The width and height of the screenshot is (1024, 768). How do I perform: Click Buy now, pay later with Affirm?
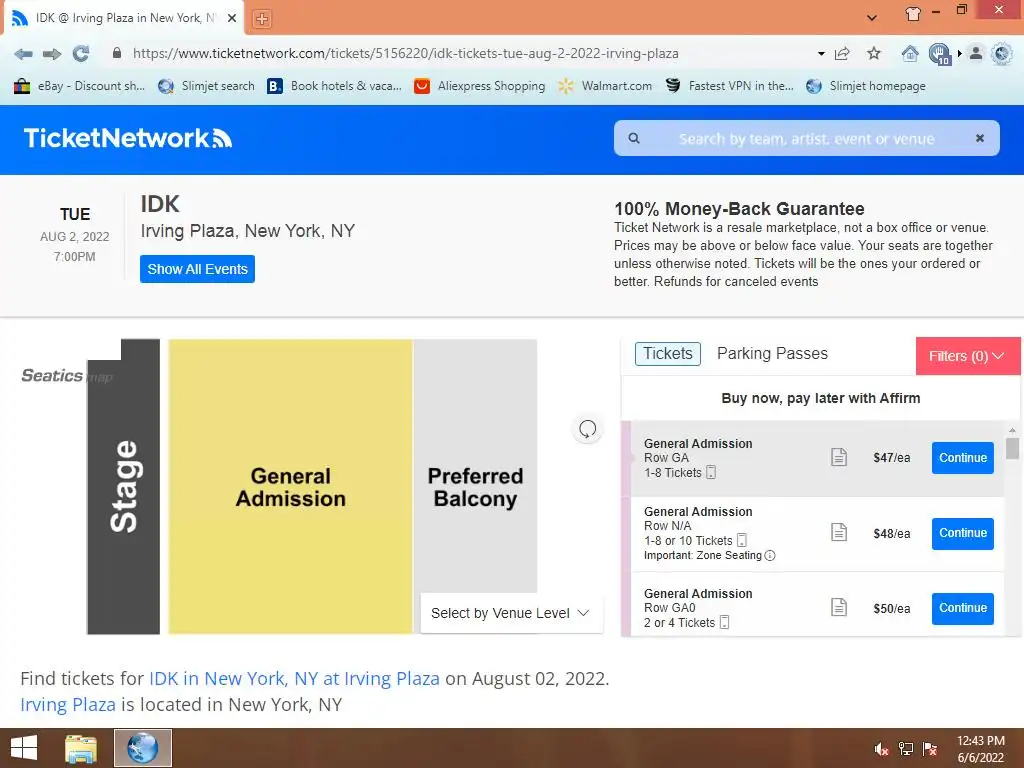[820, 398]
